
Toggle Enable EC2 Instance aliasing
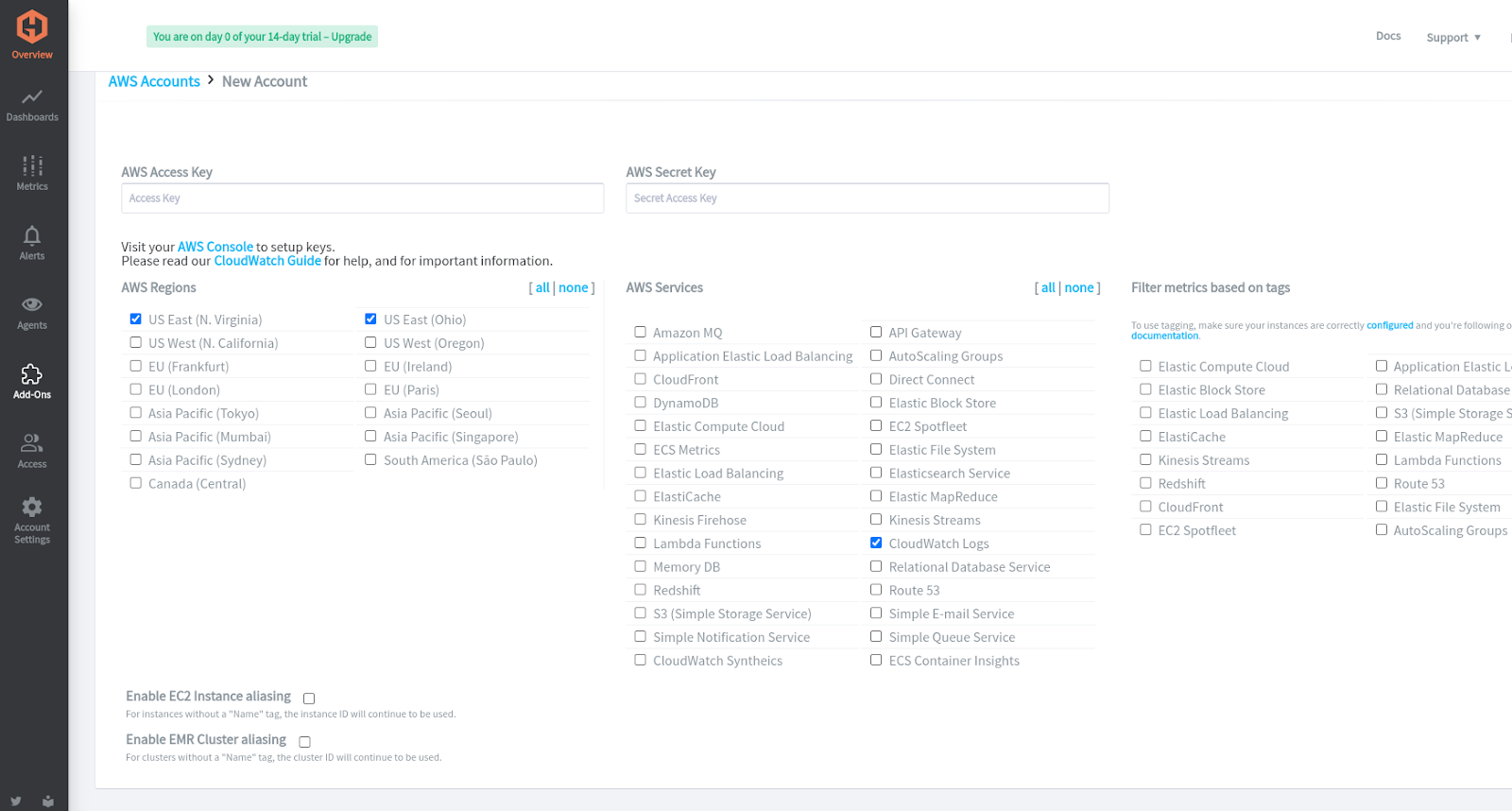(309, 699)
